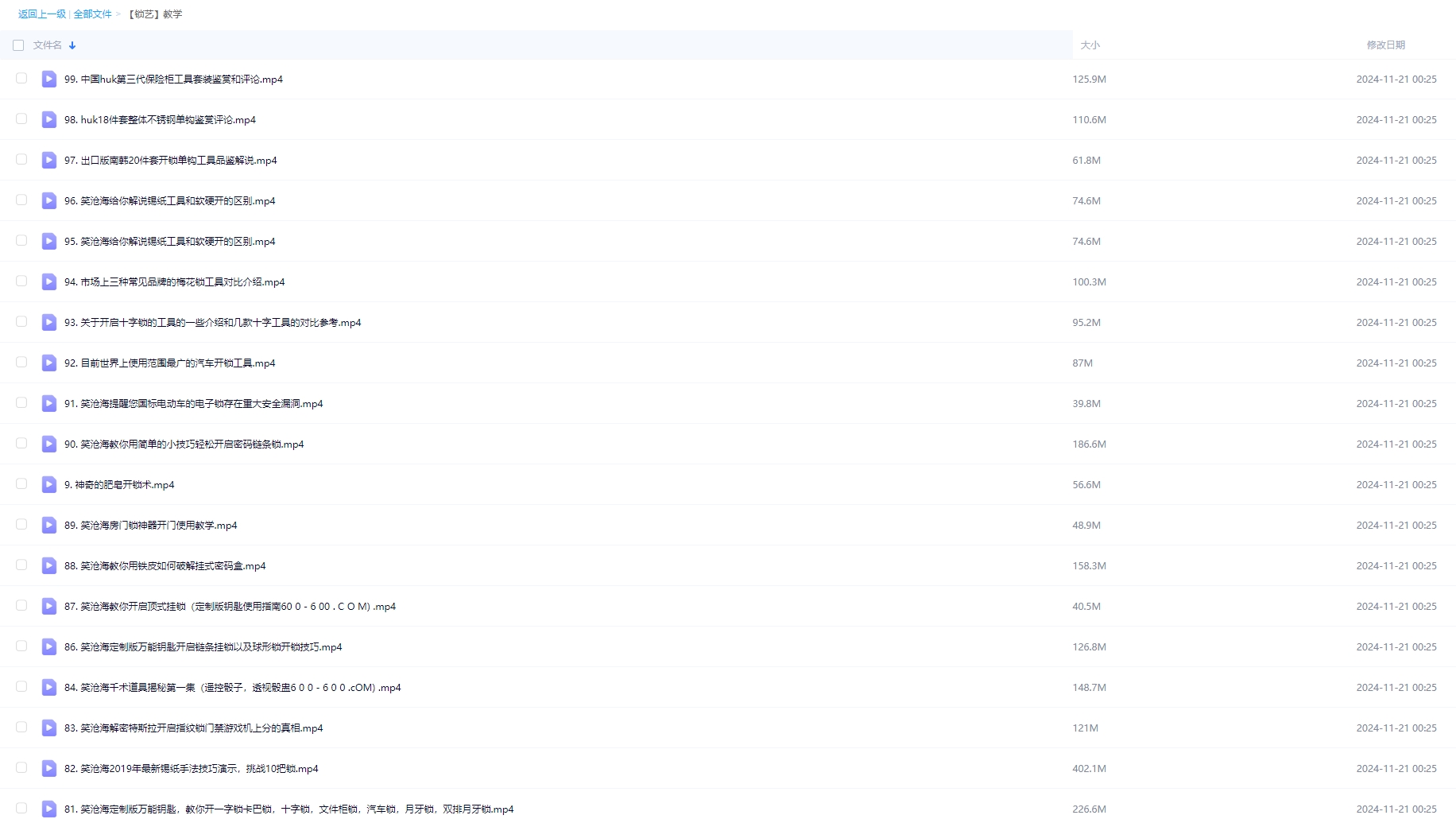Open file 86. 定制版万能钥匙 mp4
Image resolution: width=1456 pixels, height=819 pixels.
pos(203,647)
